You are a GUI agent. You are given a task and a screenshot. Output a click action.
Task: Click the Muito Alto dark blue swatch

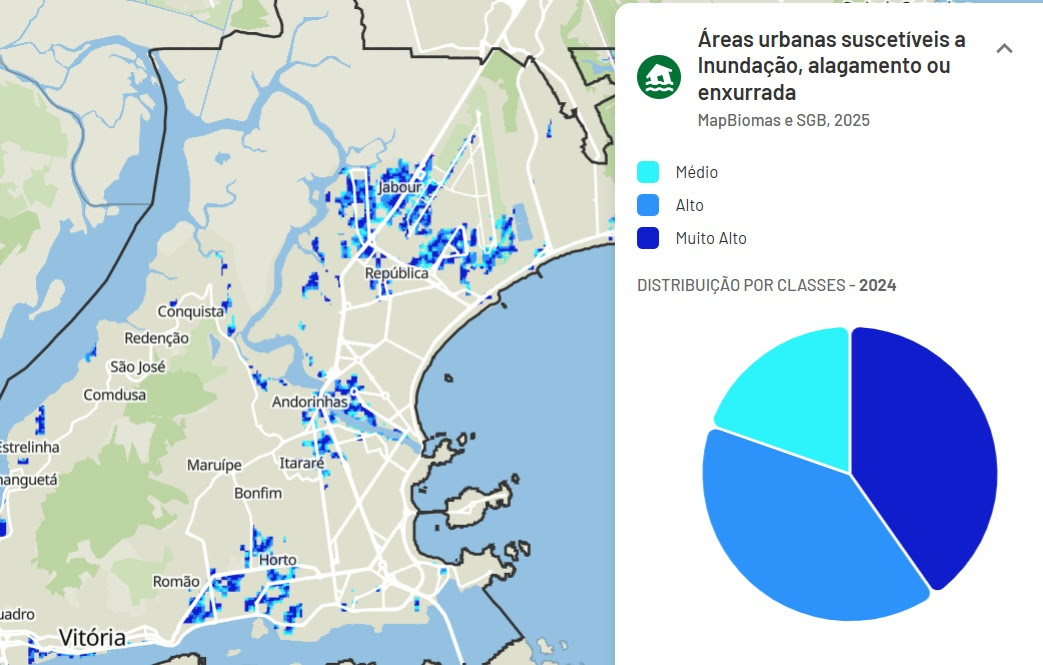coord(648,238)
